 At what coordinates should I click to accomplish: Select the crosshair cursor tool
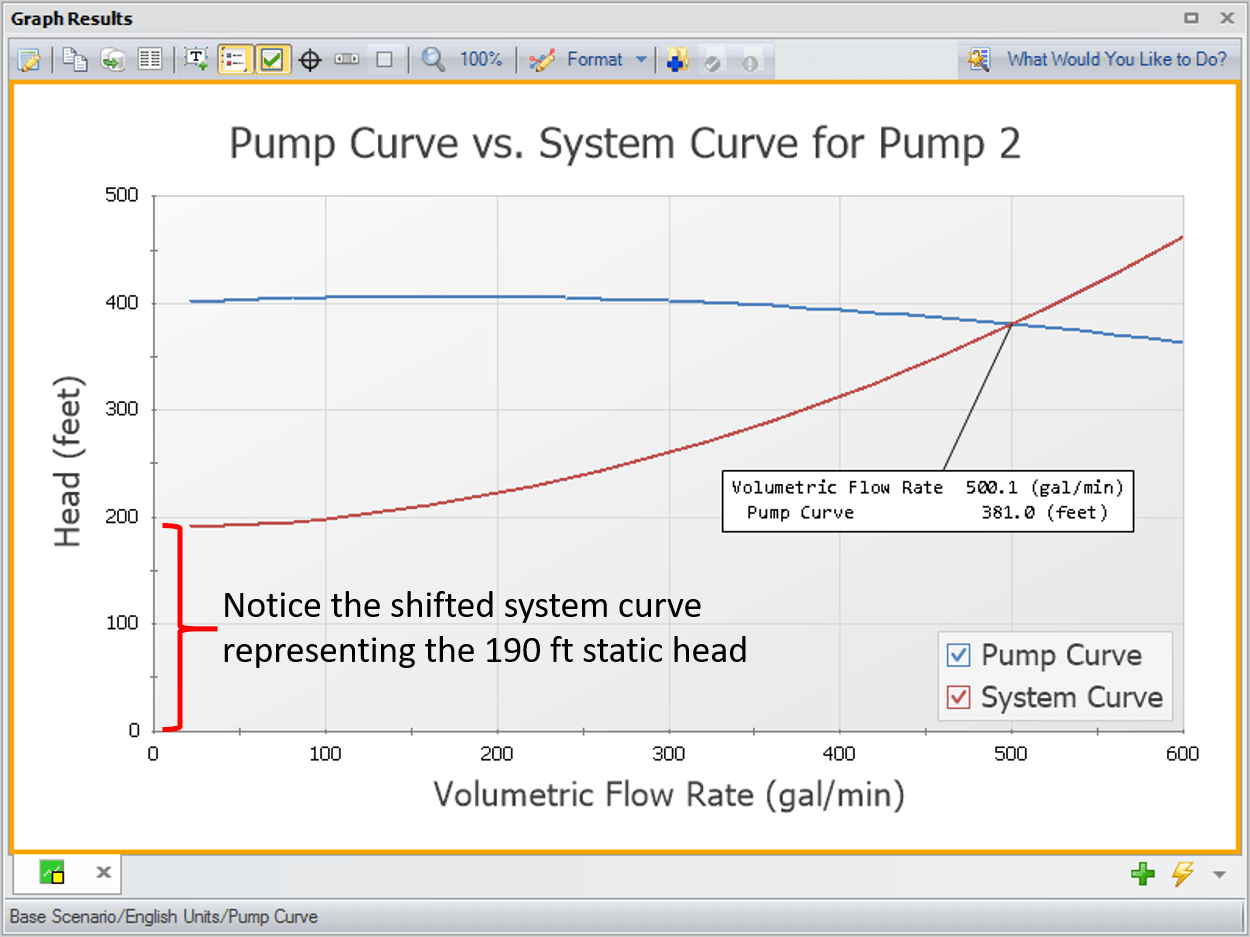coord(310,60)
